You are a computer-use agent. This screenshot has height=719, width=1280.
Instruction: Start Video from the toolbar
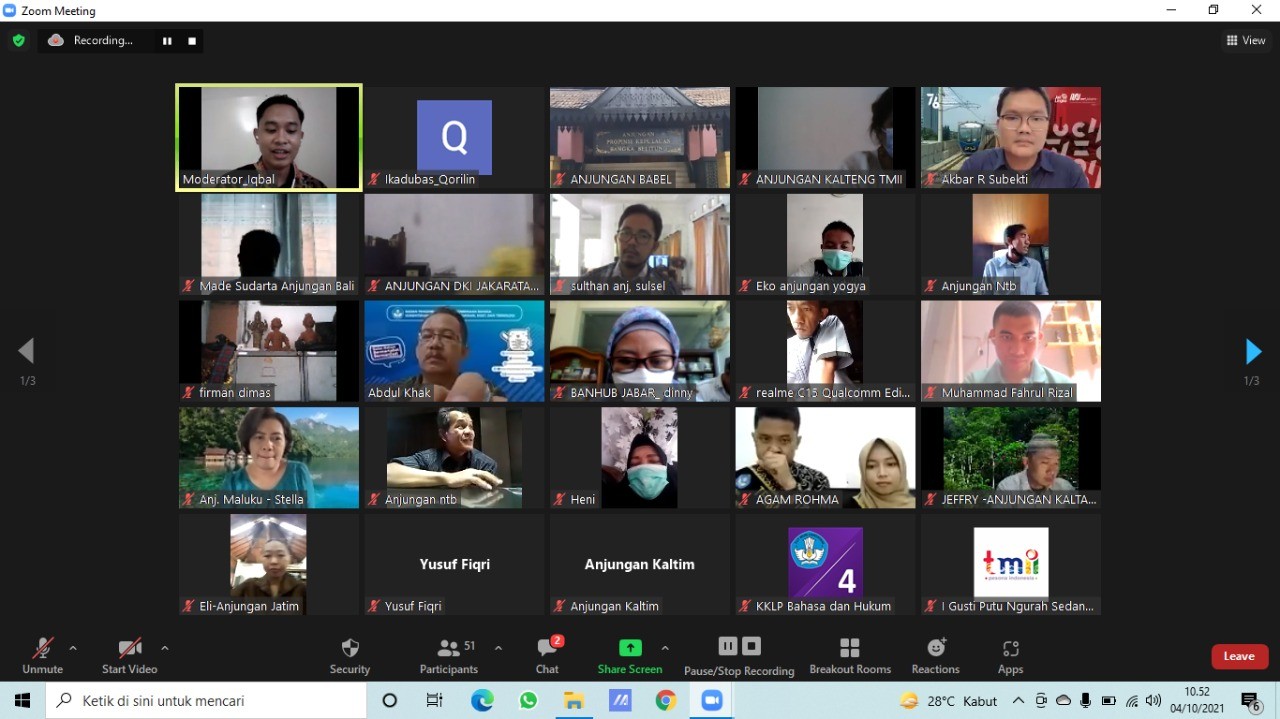(x=129, y=655)
